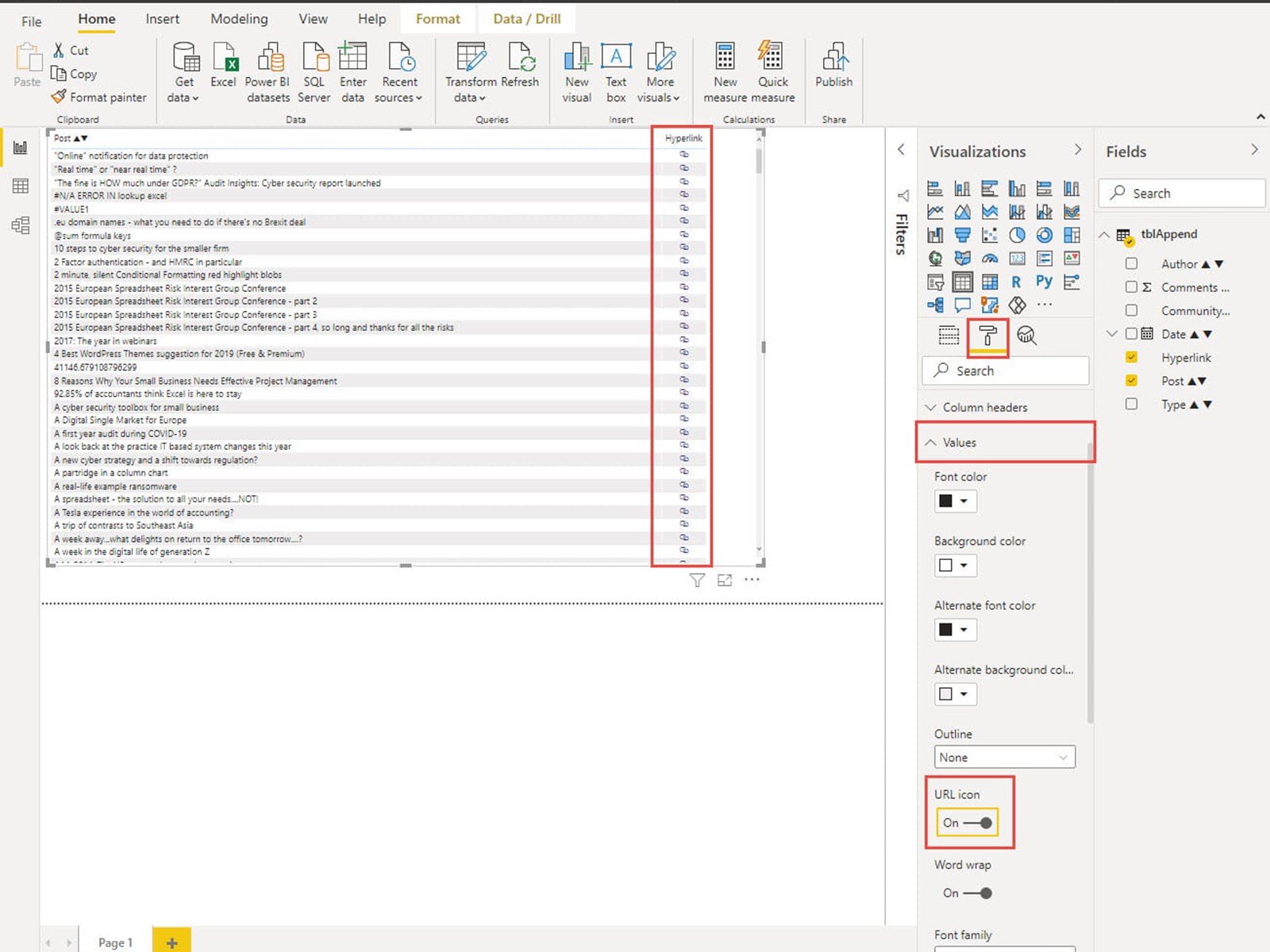Check the Author field checkbox
Viewport: 1270px width, 952px height.
(1131, 263)
